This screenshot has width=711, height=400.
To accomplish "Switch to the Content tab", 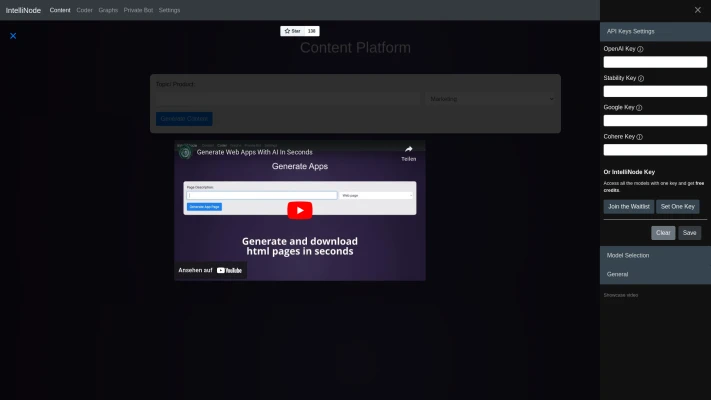I will click(x=60, y=10).
